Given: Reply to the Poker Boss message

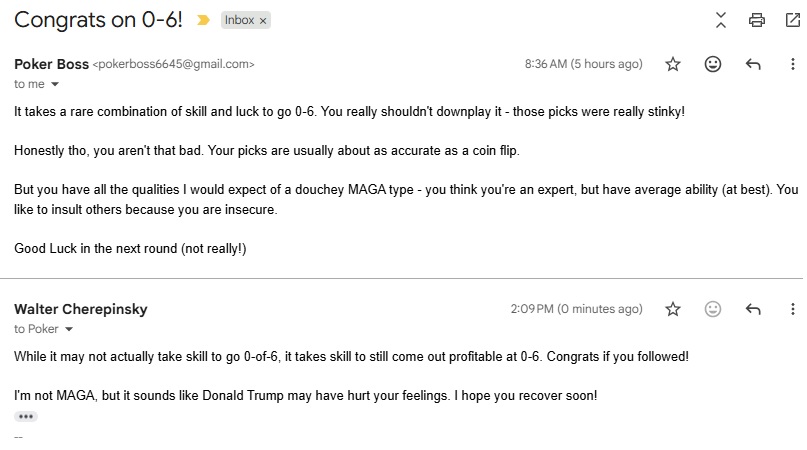Looking at the screenshot, I should [753, 64].
